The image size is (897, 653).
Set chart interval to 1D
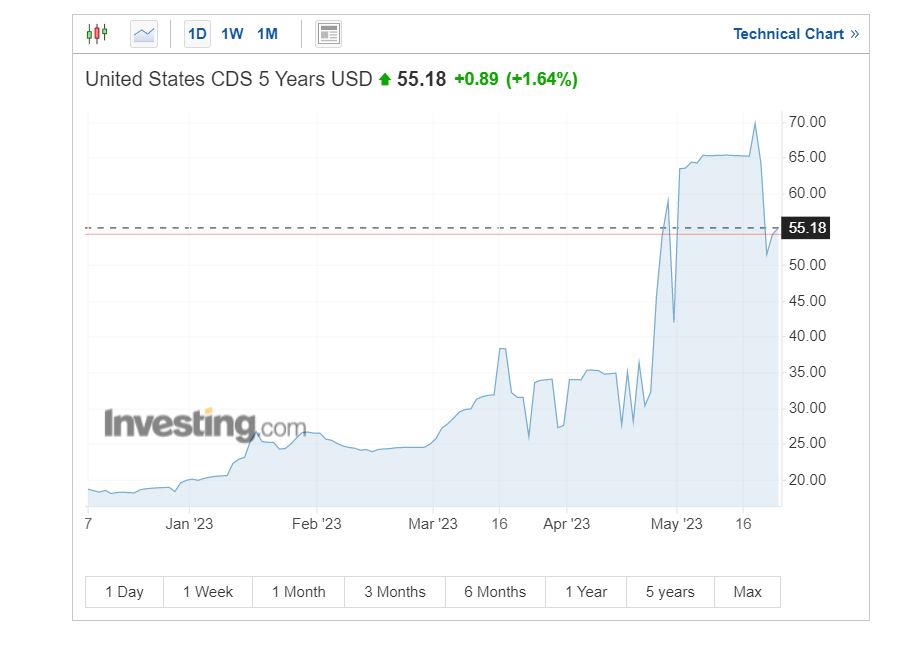coord(197,34)
